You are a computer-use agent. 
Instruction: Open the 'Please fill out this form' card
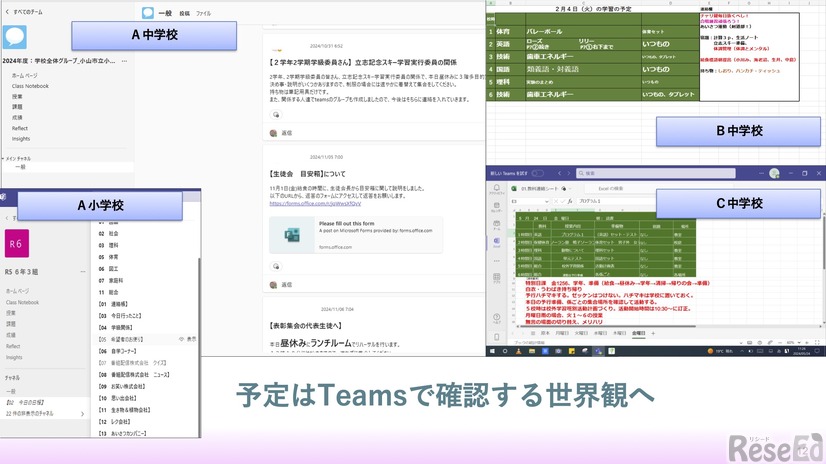click(356, 234)
